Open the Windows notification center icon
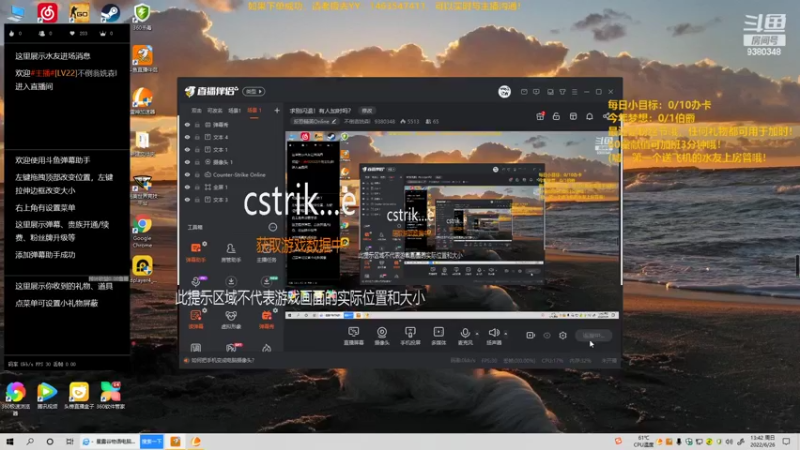The image size is (800, 450). [x=787, y=441]
